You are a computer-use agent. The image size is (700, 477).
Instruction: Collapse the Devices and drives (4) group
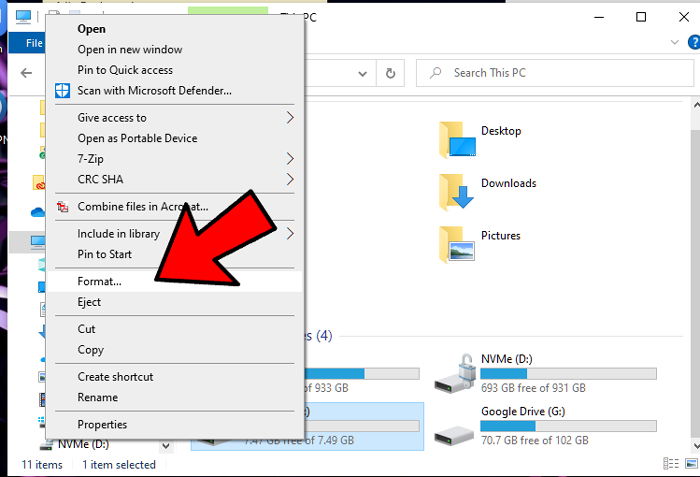click(x=319, y=335)
